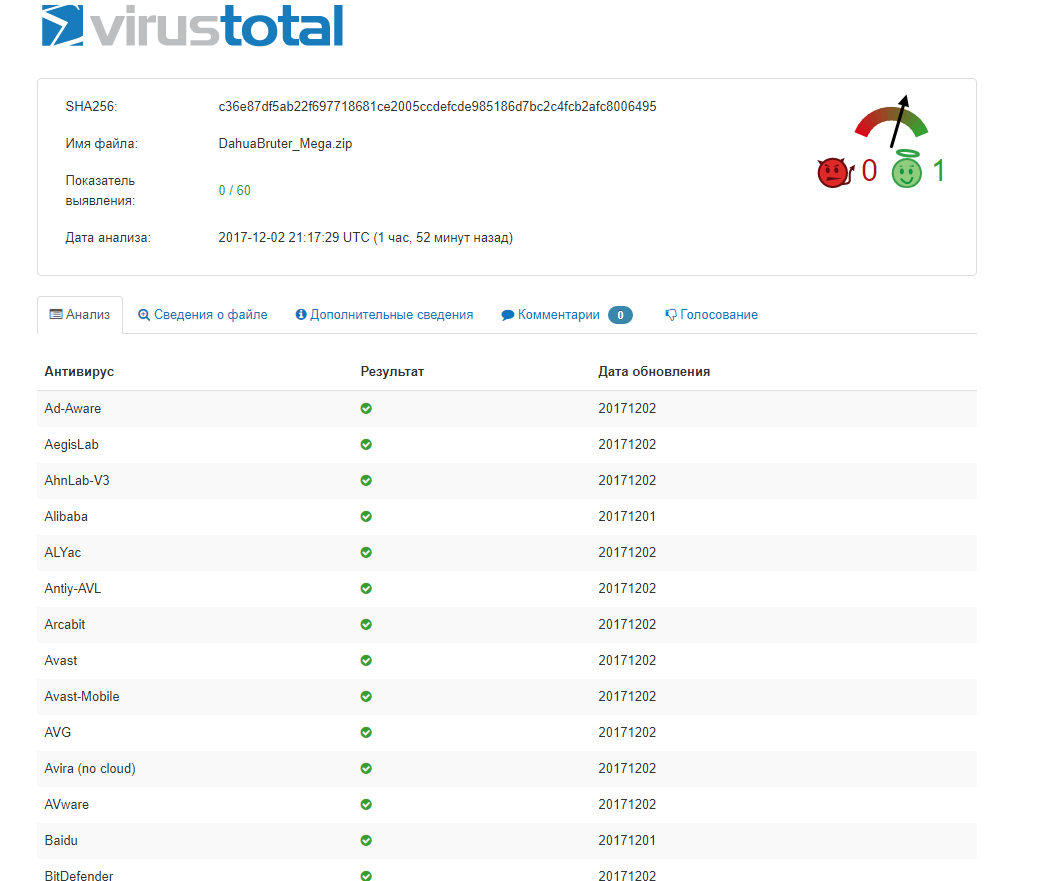Click the green harmless vote count 1
The height and width of the screenshot is (881, 1055).
click(939, 171)
